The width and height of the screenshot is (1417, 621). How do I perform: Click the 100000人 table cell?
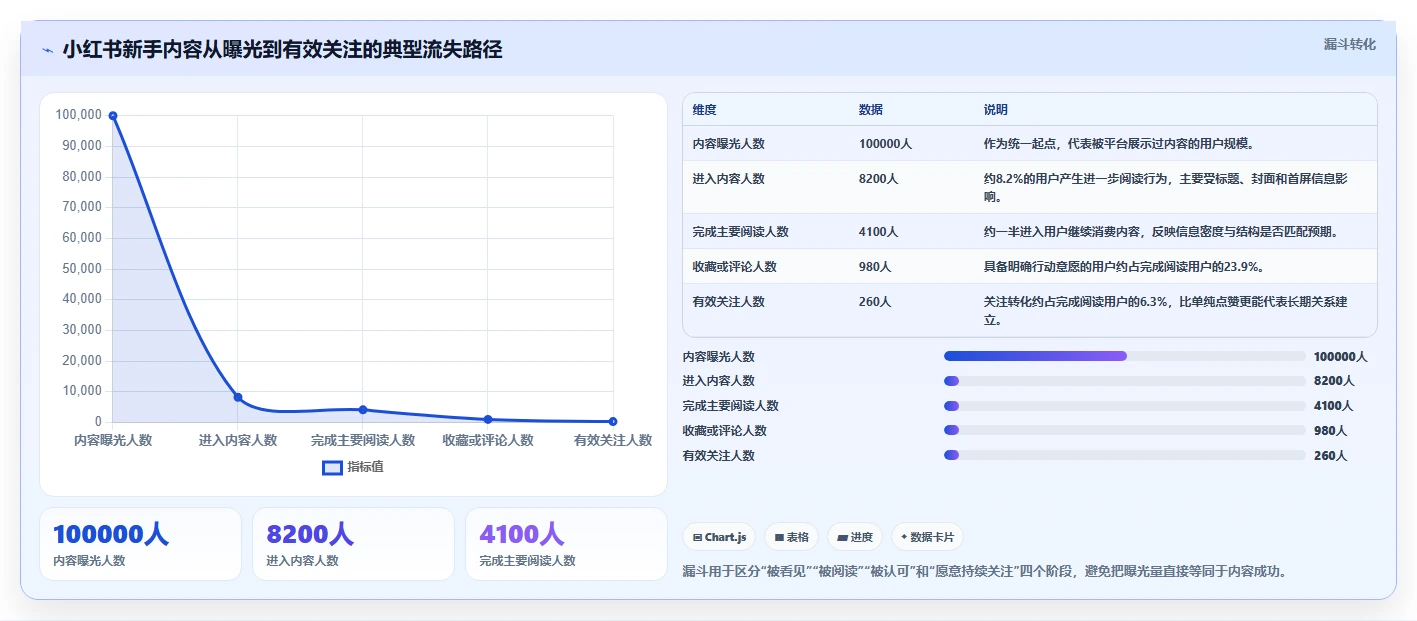[x=885, y=144]
